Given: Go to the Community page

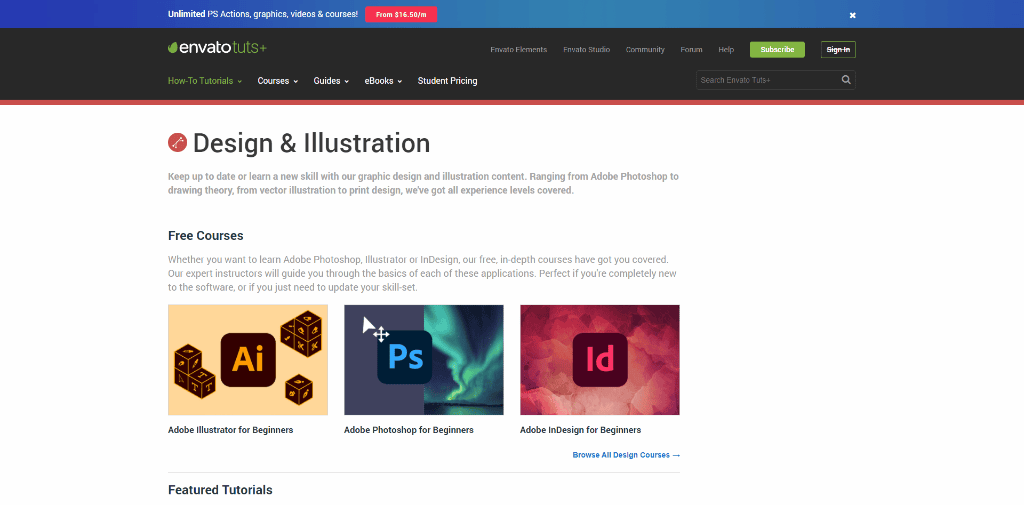Looking at the screenshot, I should [x=645, y=50].
